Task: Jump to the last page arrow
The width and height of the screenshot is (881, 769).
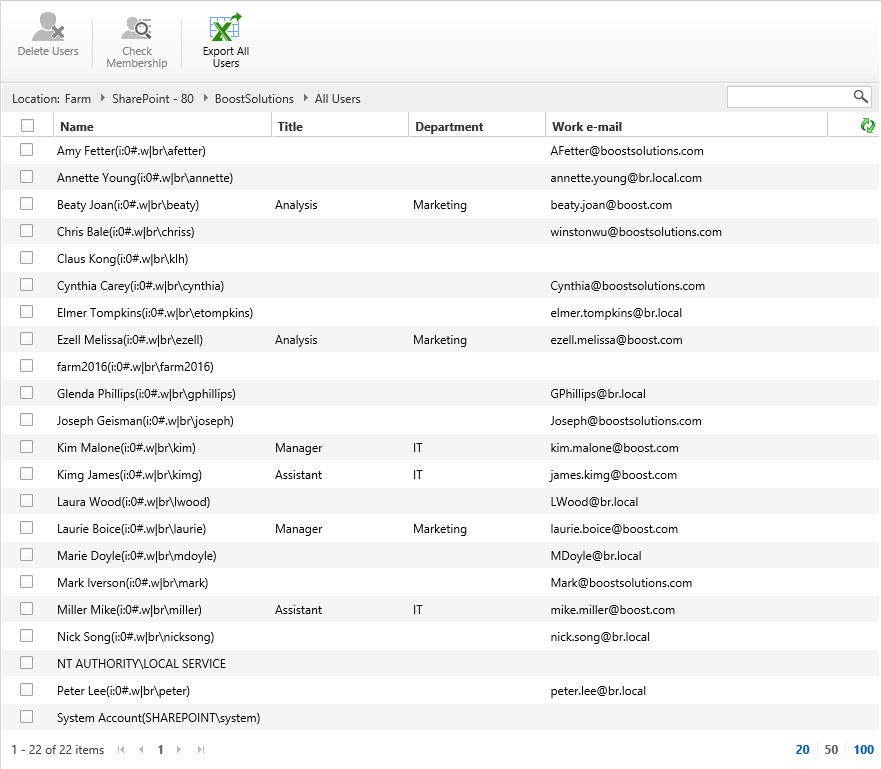Action: (x=201, y=749)
